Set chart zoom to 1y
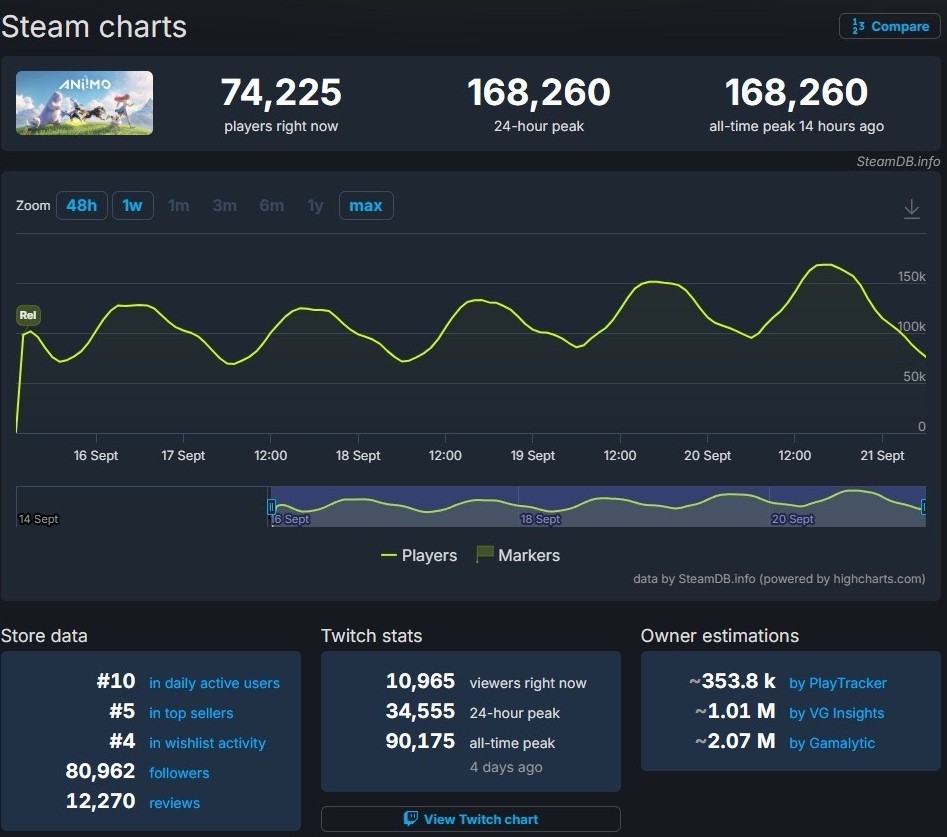 click(x=315, y=205)
